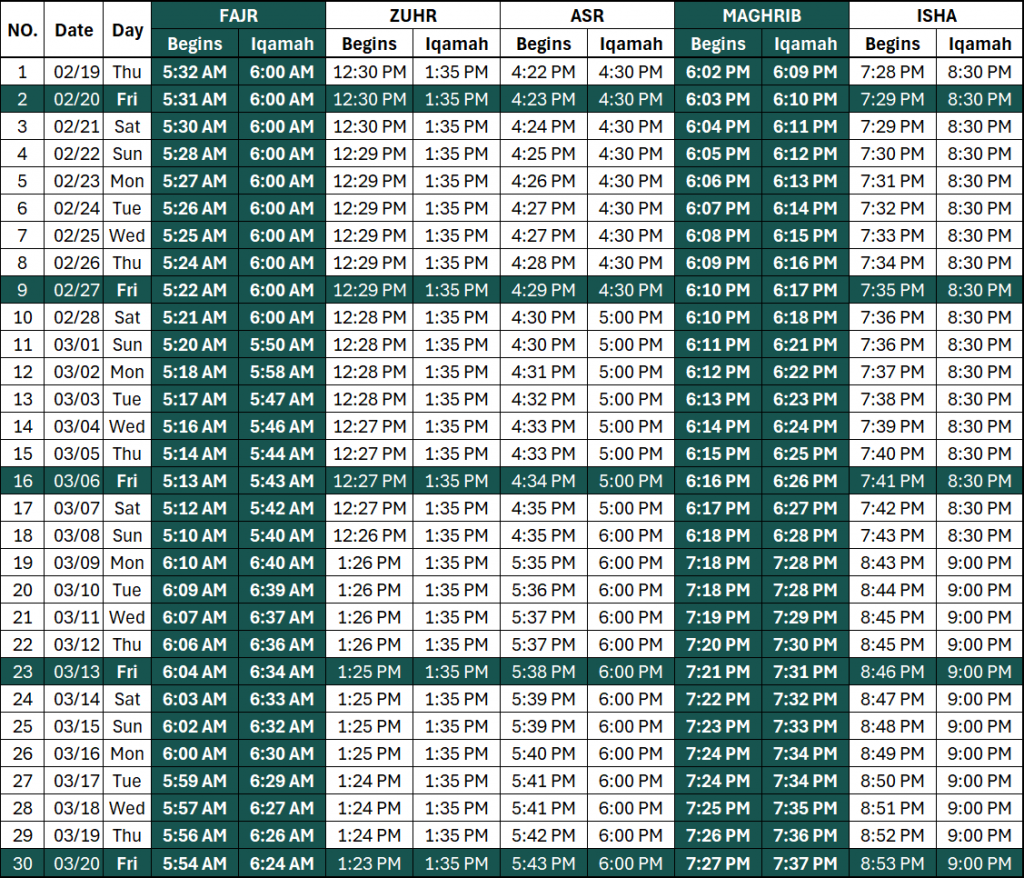Click the Asr Begins time 4:22 PM
1024x878 pixels.
[x=544, y=72]
